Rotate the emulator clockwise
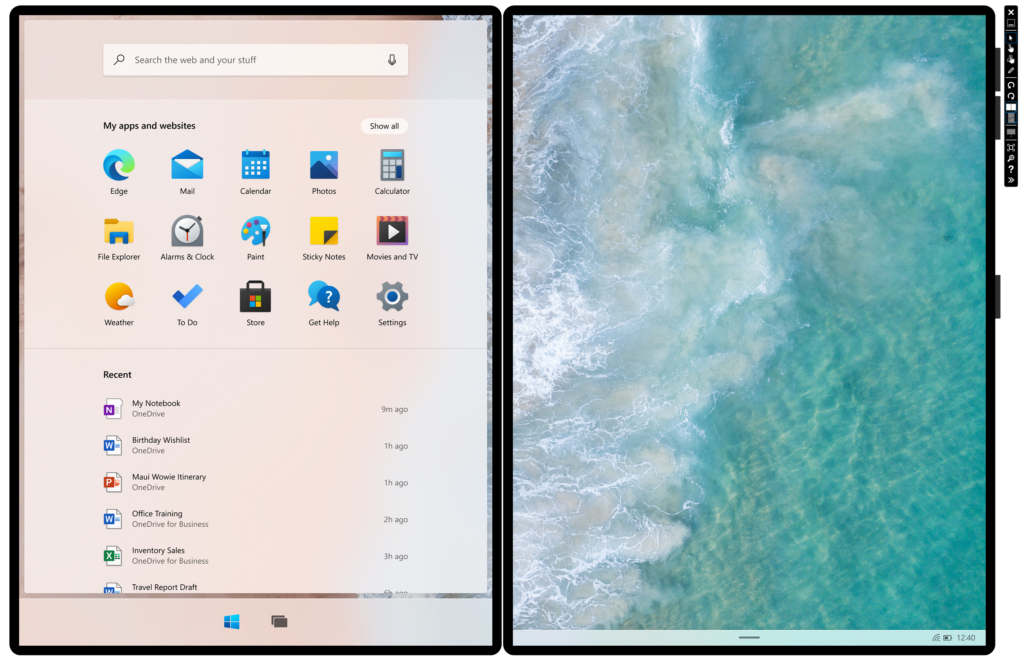The width and height of the screenshot is (1024, 667). pyautogui.click(x=1011, y=96)
